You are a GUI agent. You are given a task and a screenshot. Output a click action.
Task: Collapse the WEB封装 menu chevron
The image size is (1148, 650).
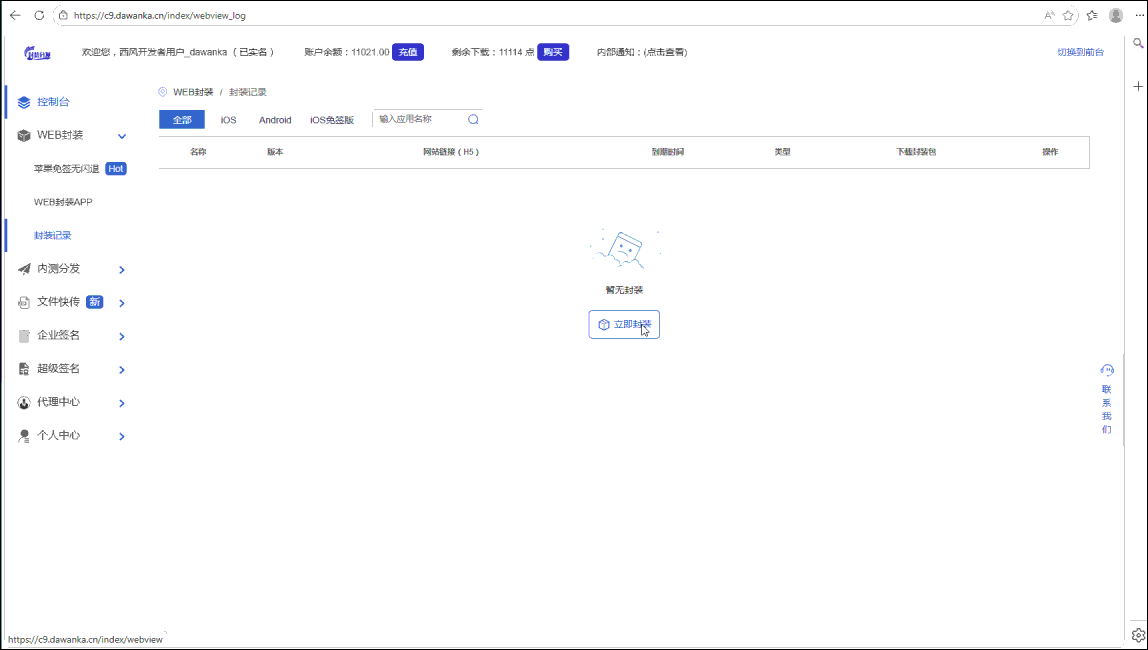tap(121, 135)
